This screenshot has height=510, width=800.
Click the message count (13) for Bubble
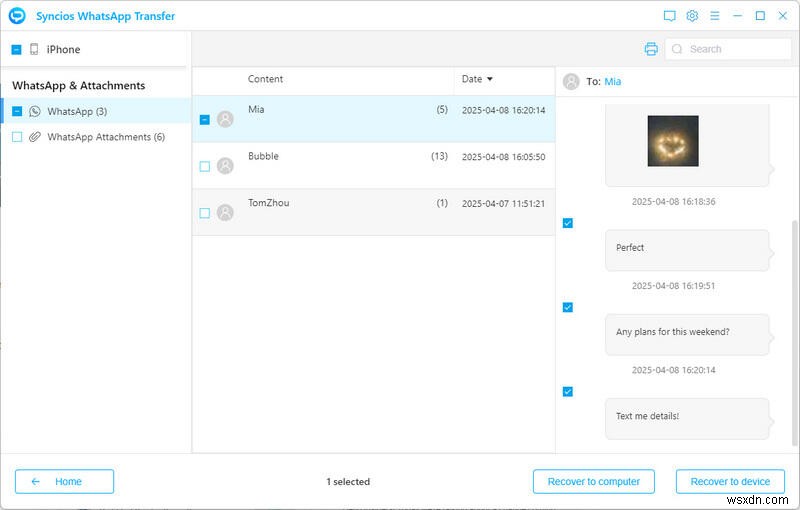point(439,156)
